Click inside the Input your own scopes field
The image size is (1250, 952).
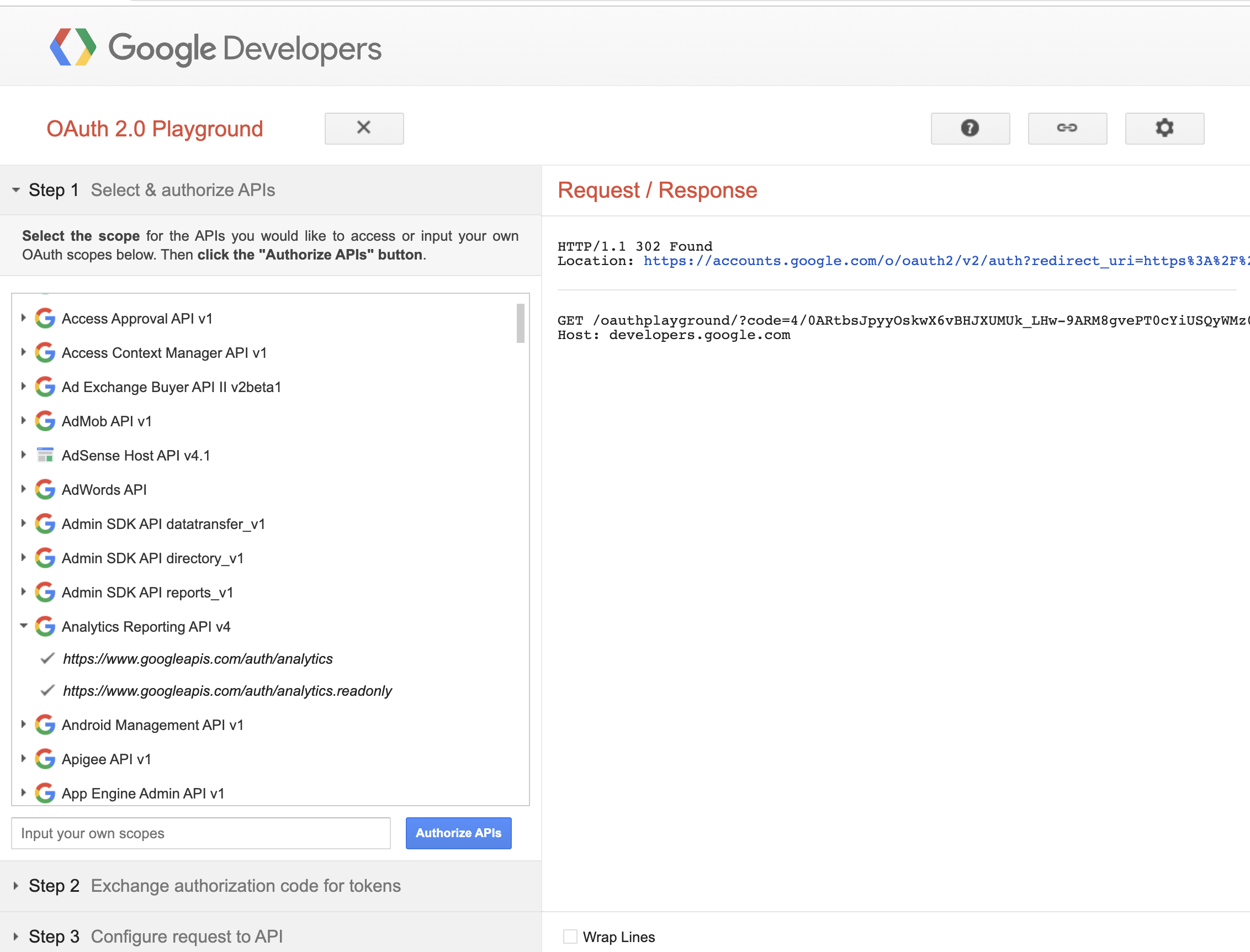(x=200, y=833)
